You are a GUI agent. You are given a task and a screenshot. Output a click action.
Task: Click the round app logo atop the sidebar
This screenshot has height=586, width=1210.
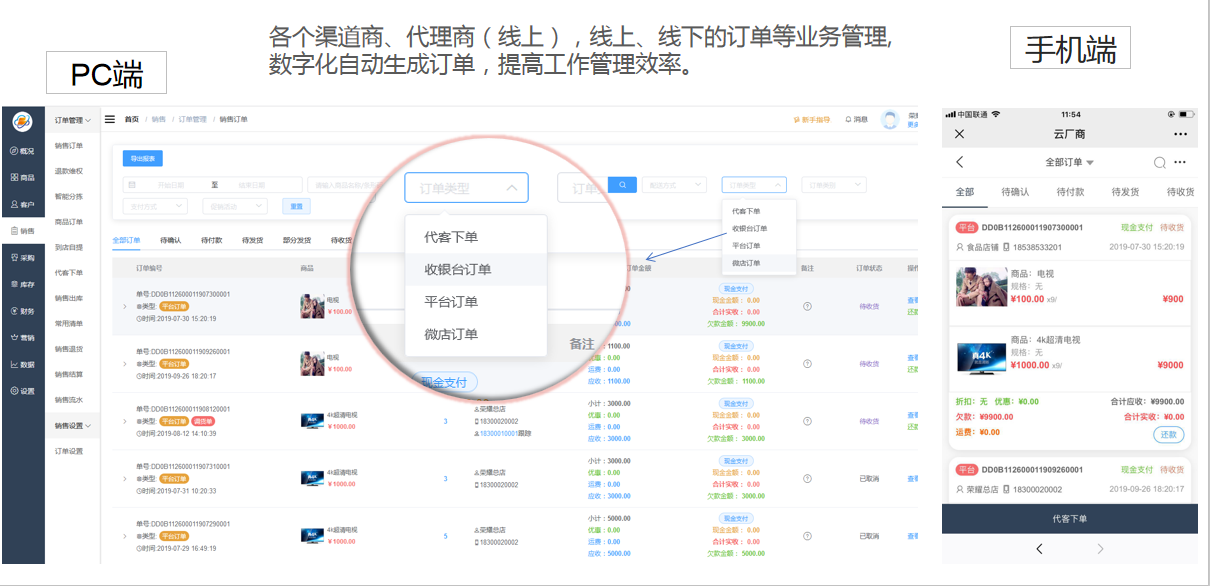[22, 121]
